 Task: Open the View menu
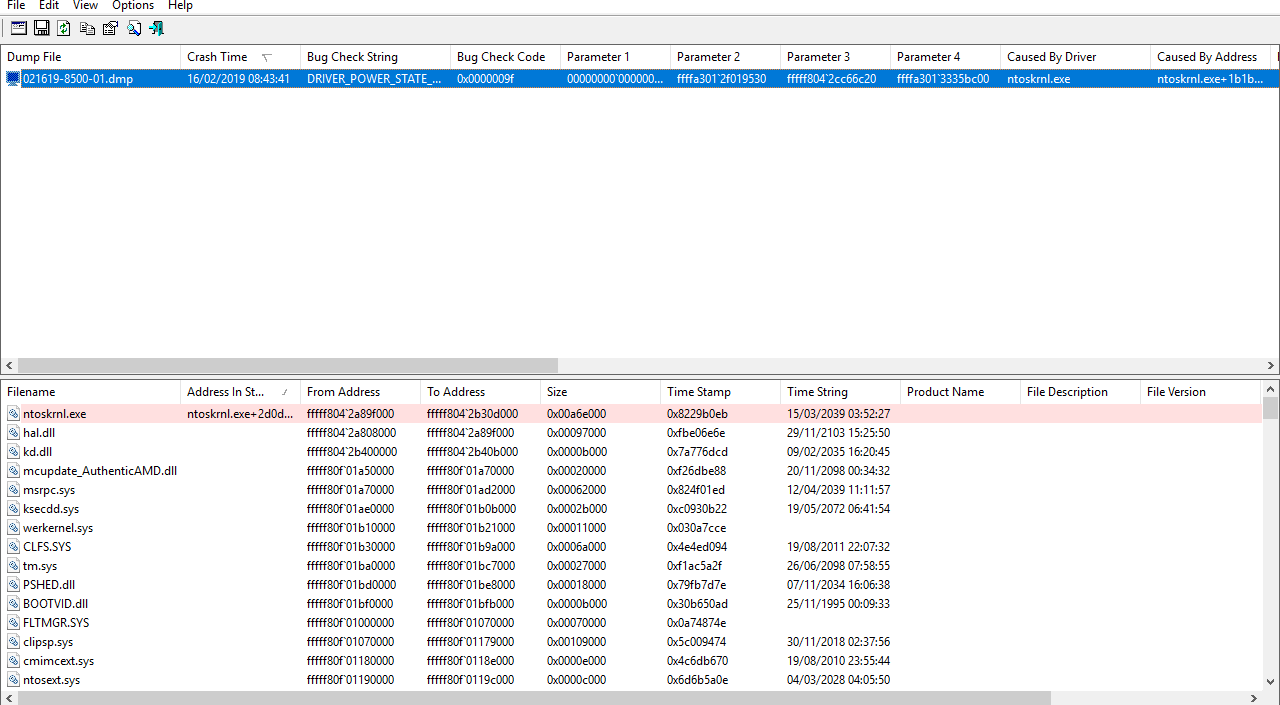[x=85, y=6]
